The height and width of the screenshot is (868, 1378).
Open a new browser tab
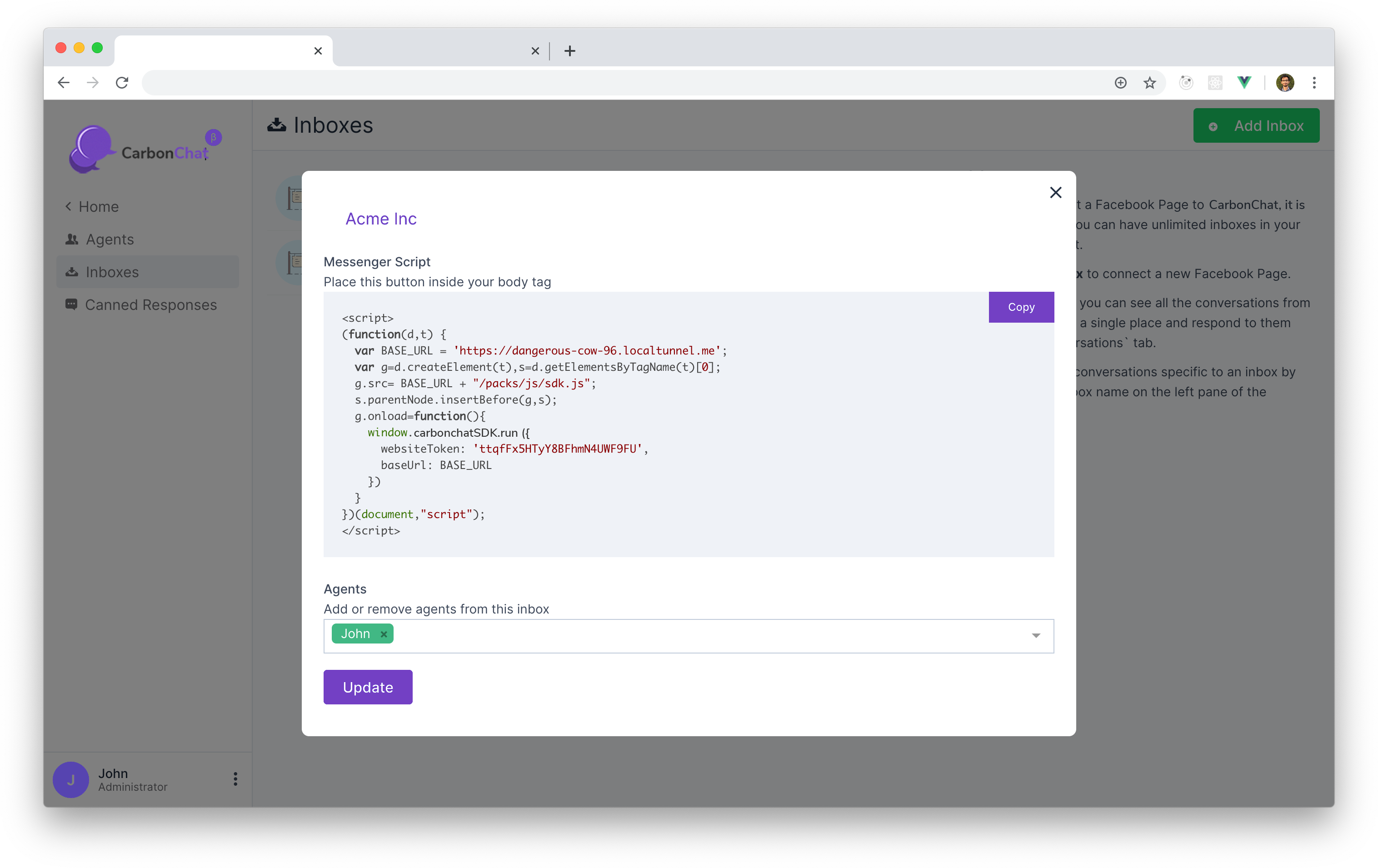569,51
